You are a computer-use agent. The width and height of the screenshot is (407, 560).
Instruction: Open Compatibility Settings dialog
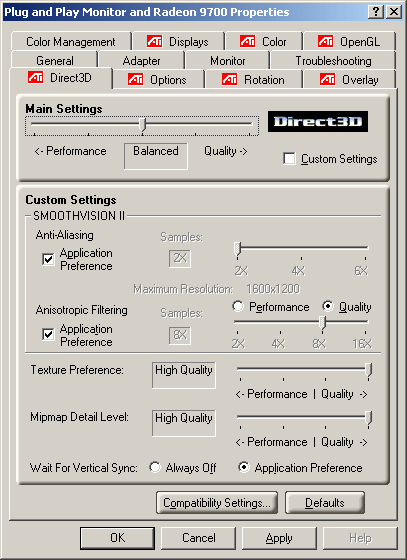coord(217,503)
